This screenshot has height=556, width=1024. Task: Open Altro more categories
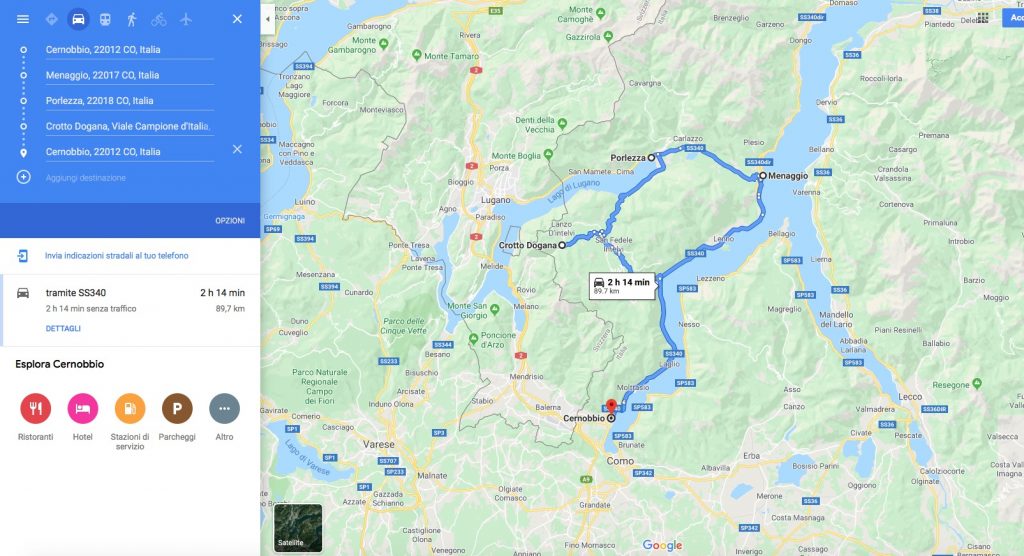[224, 416]
